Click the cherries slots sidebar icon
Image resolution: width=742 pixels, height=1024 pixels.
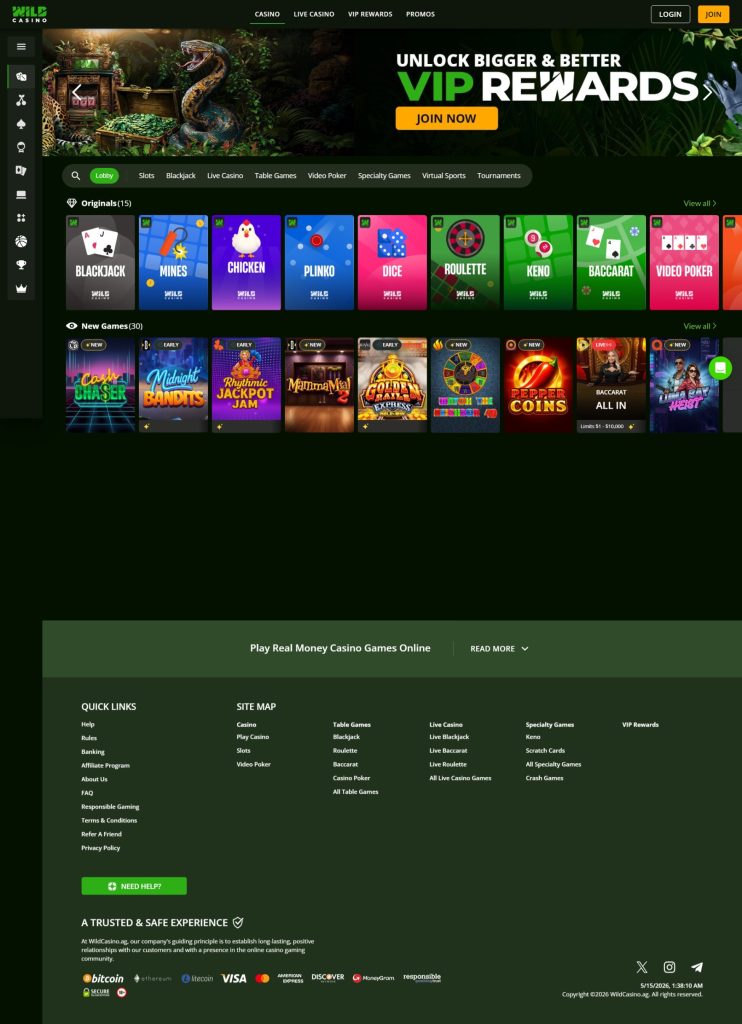pyautogui.click(x=21, y=100)
